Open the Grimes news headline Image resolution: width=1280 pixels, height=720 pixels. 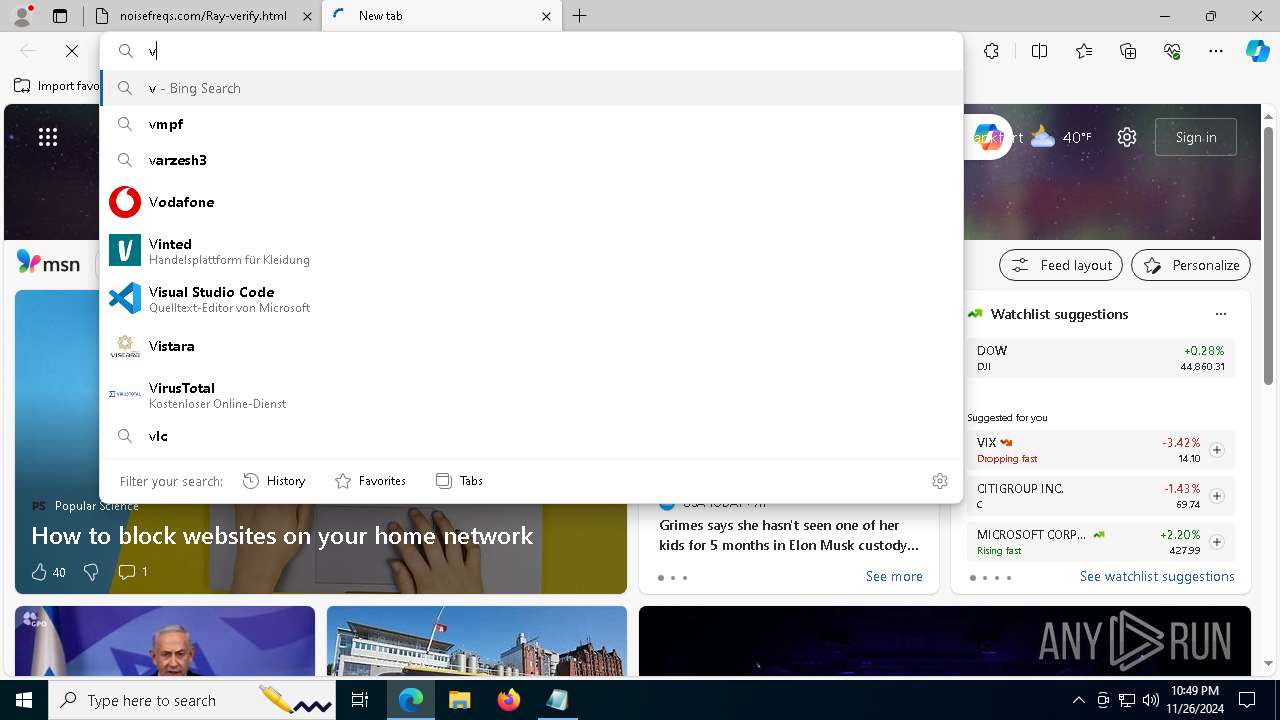click(788, 535)
